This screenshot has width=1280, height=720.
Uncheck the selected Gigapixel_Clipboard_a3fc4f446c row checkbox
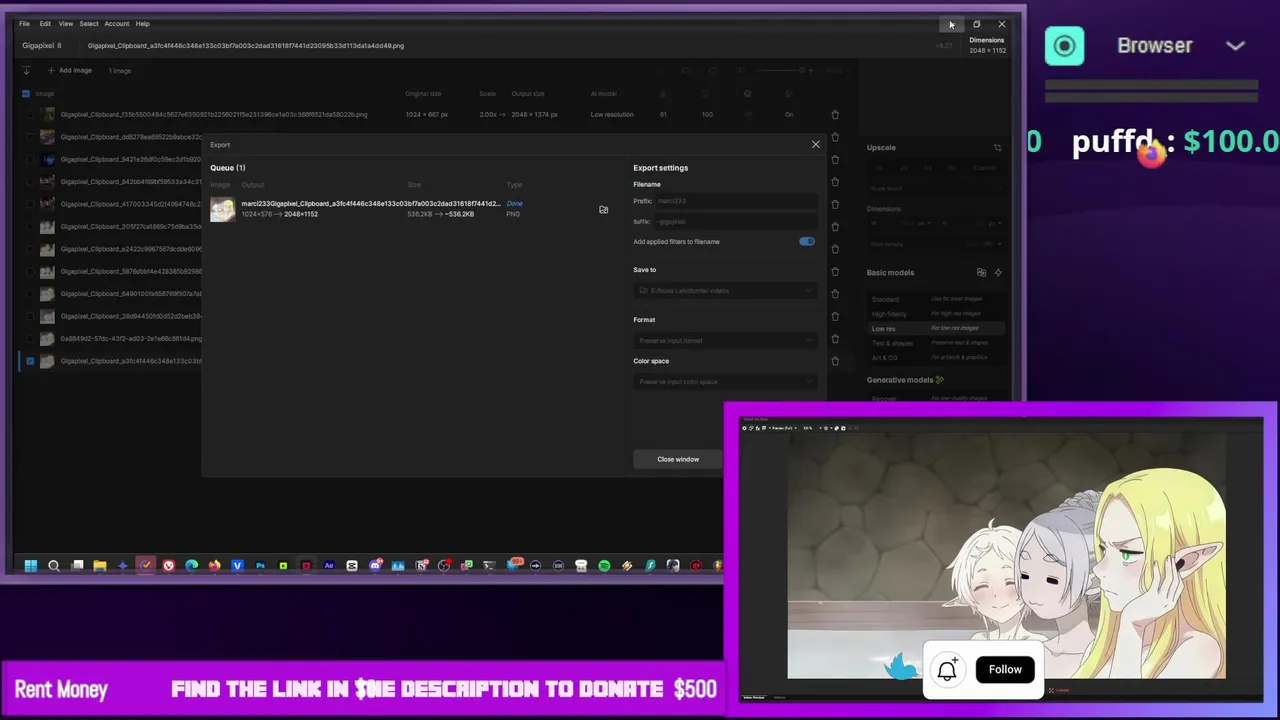click(x=30, y=361)
